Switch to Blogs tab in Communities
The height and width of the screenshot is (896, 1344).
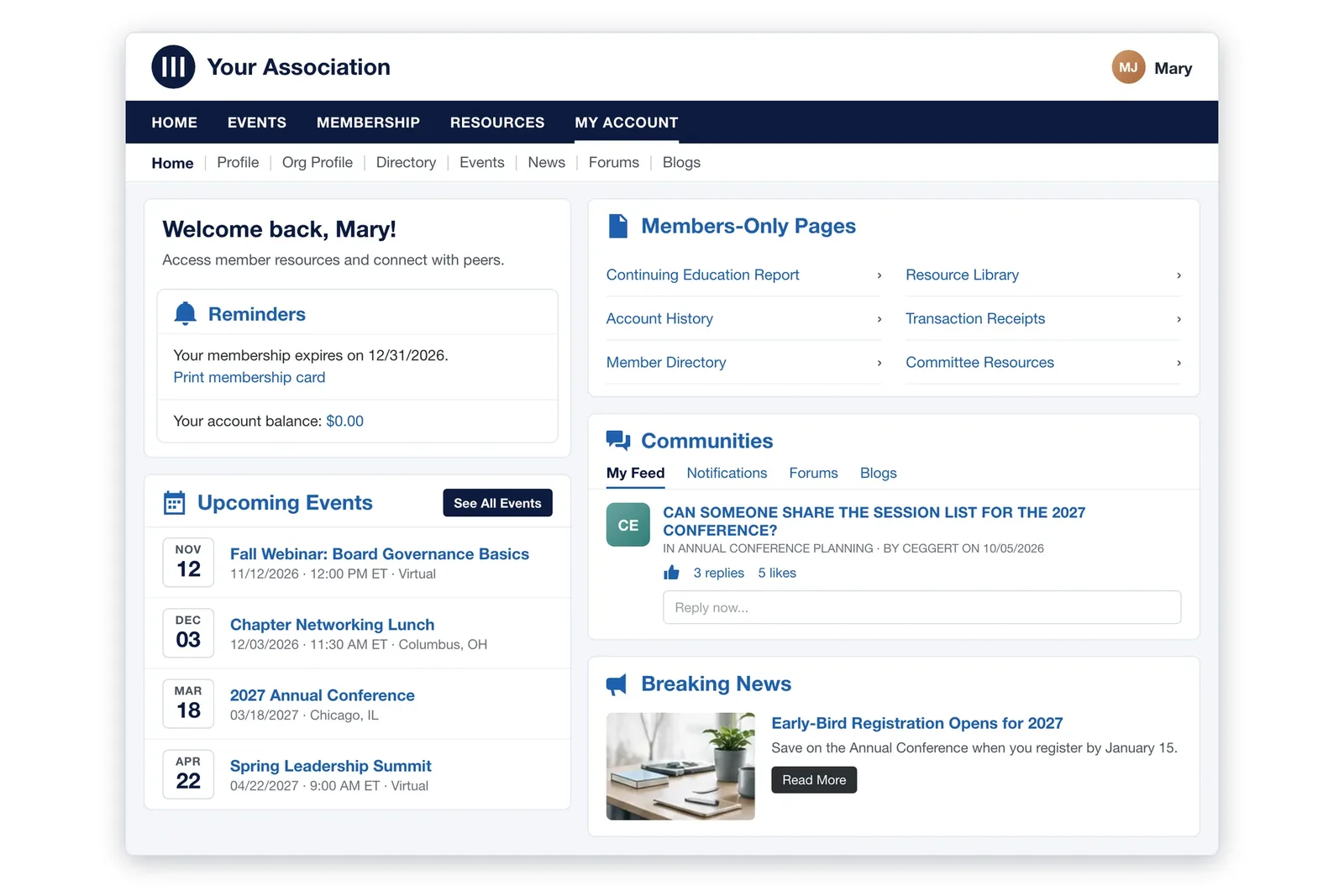(878, 473)
